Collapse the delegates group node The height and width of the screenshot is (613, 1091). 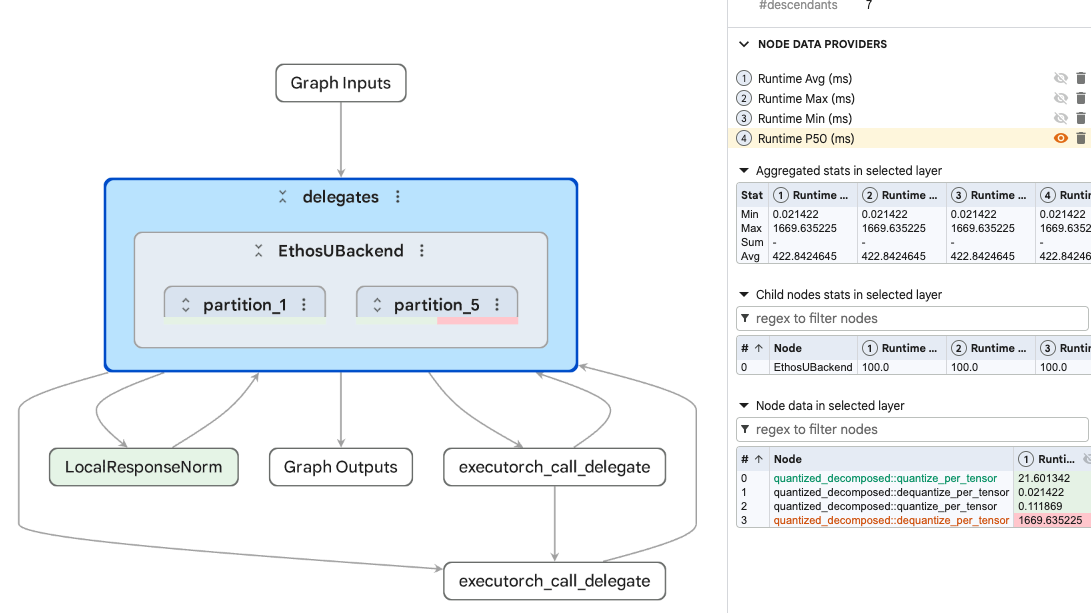(x=282, y=197)
